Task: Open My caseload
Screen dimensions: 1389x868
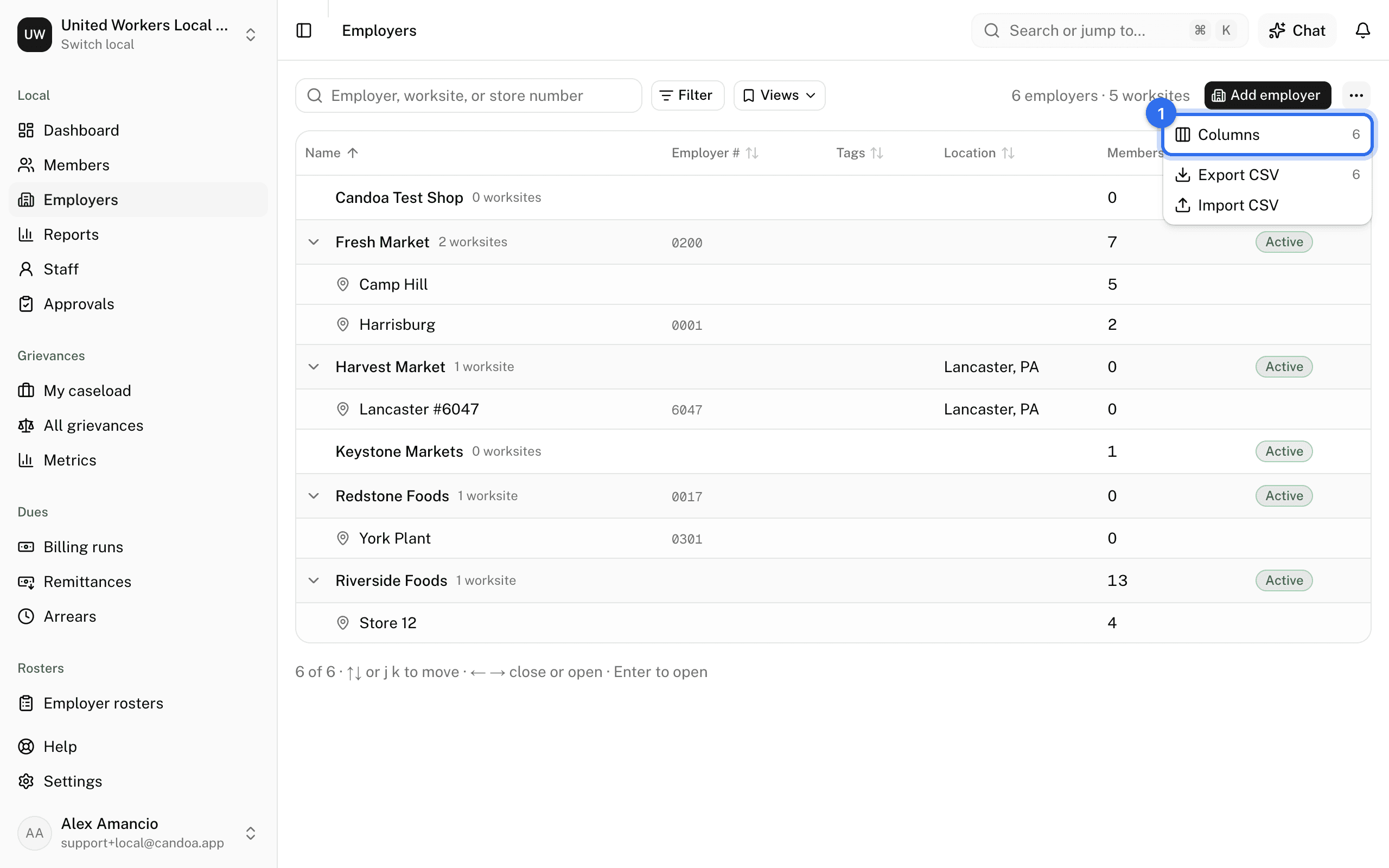Action: tap(138, 391)
